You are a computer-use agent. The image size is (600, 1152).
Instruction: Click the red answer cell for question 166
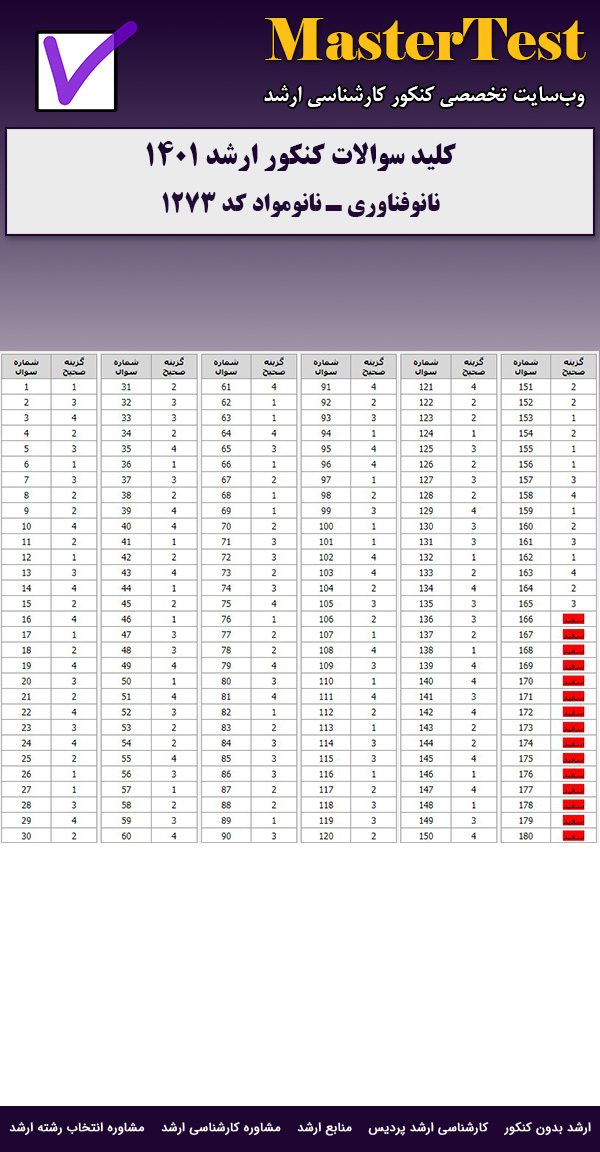pos(573,620)
